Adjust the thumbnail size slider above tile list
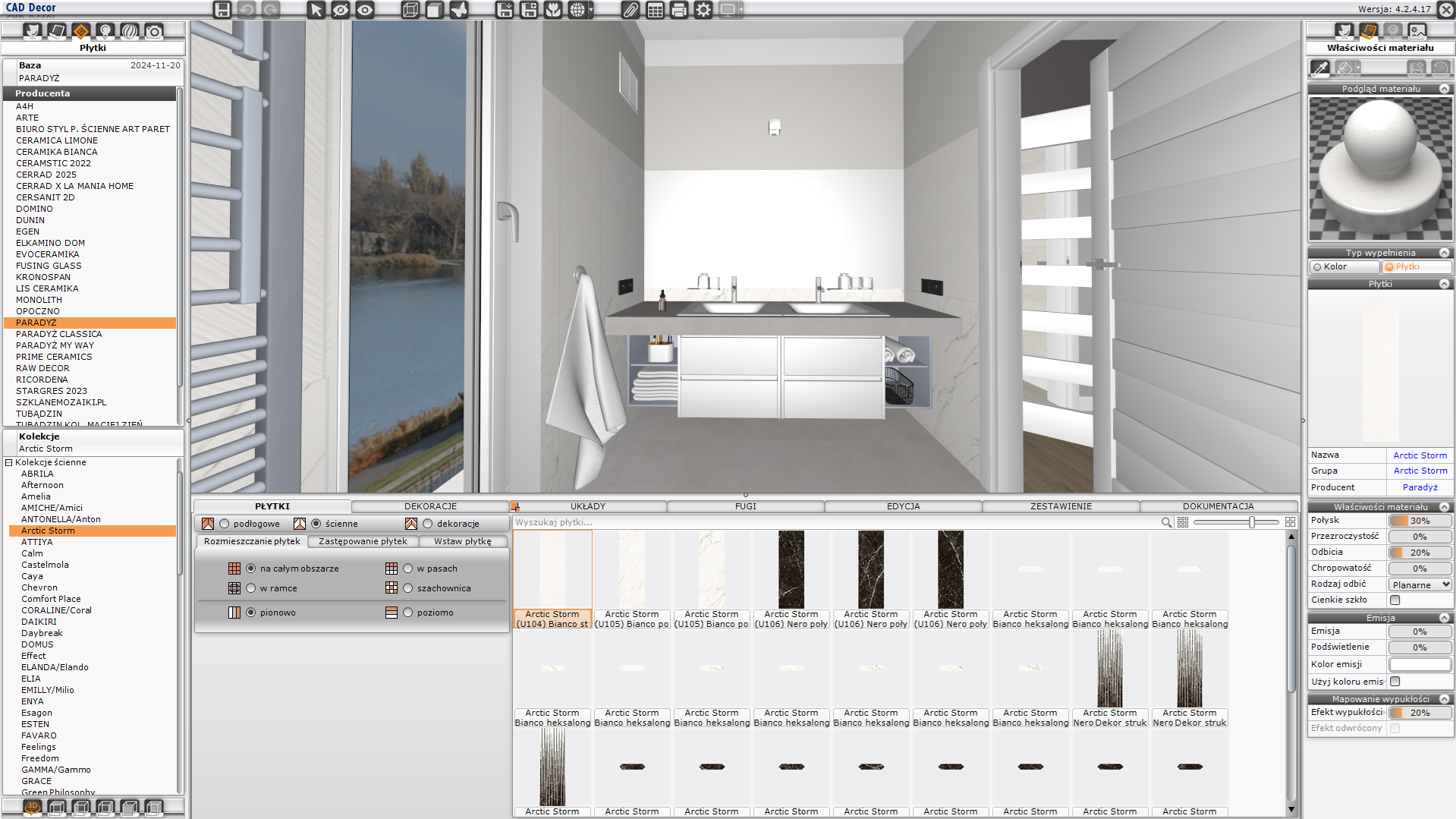 (x=1252, y=522)
